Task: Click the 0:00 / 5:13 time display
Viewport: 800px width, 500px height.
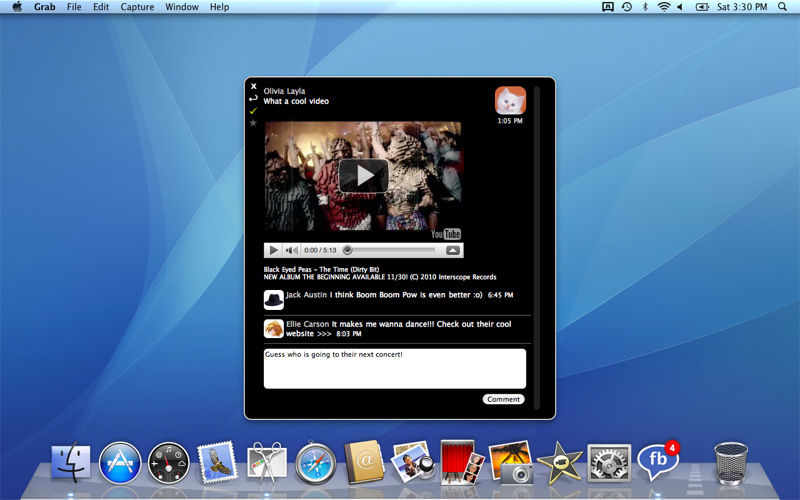Action: pos(320,250)
